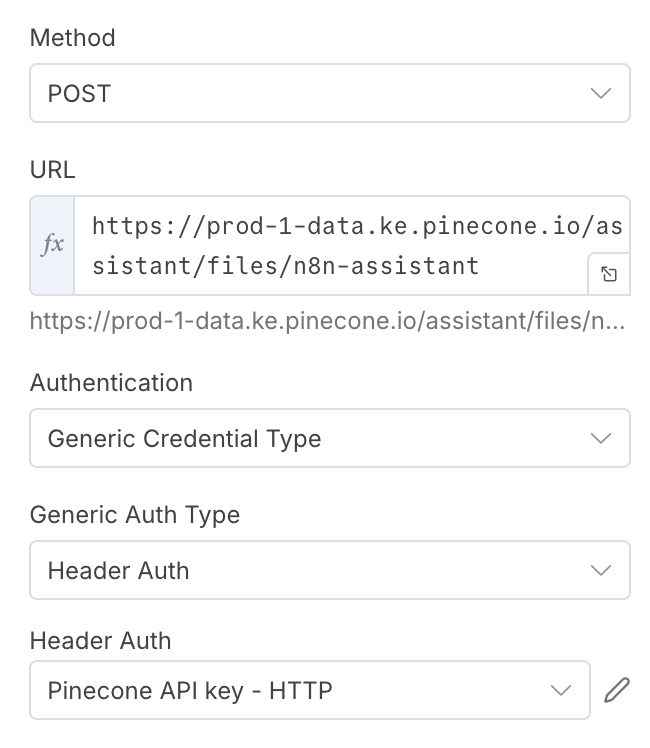Click the chevron beside Pinecone API key
This screenshot has width=650, height=748.
coord(560,689)
